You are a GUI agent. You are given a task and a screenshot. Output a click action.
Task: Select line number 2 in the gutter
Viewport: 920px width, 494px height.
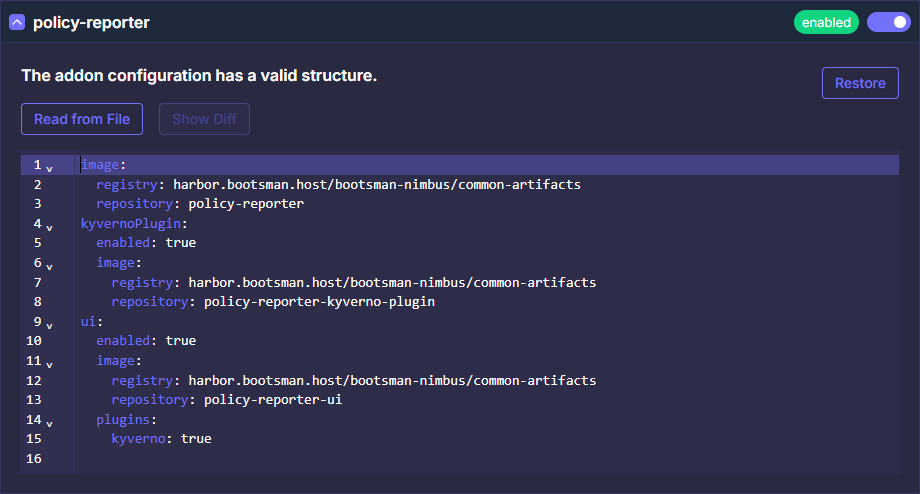coord(37,185)
